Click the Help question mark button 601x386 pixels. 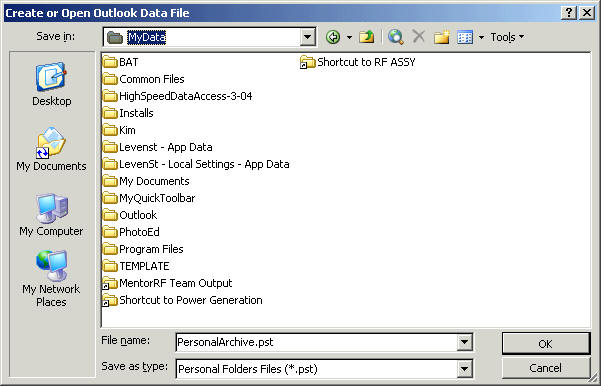pos(569,13)
